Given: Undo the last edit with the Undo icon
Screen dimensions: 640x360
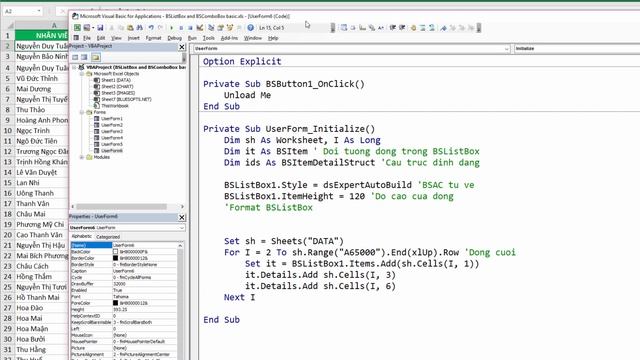Looking at the screenshot, I should point(151,28).
